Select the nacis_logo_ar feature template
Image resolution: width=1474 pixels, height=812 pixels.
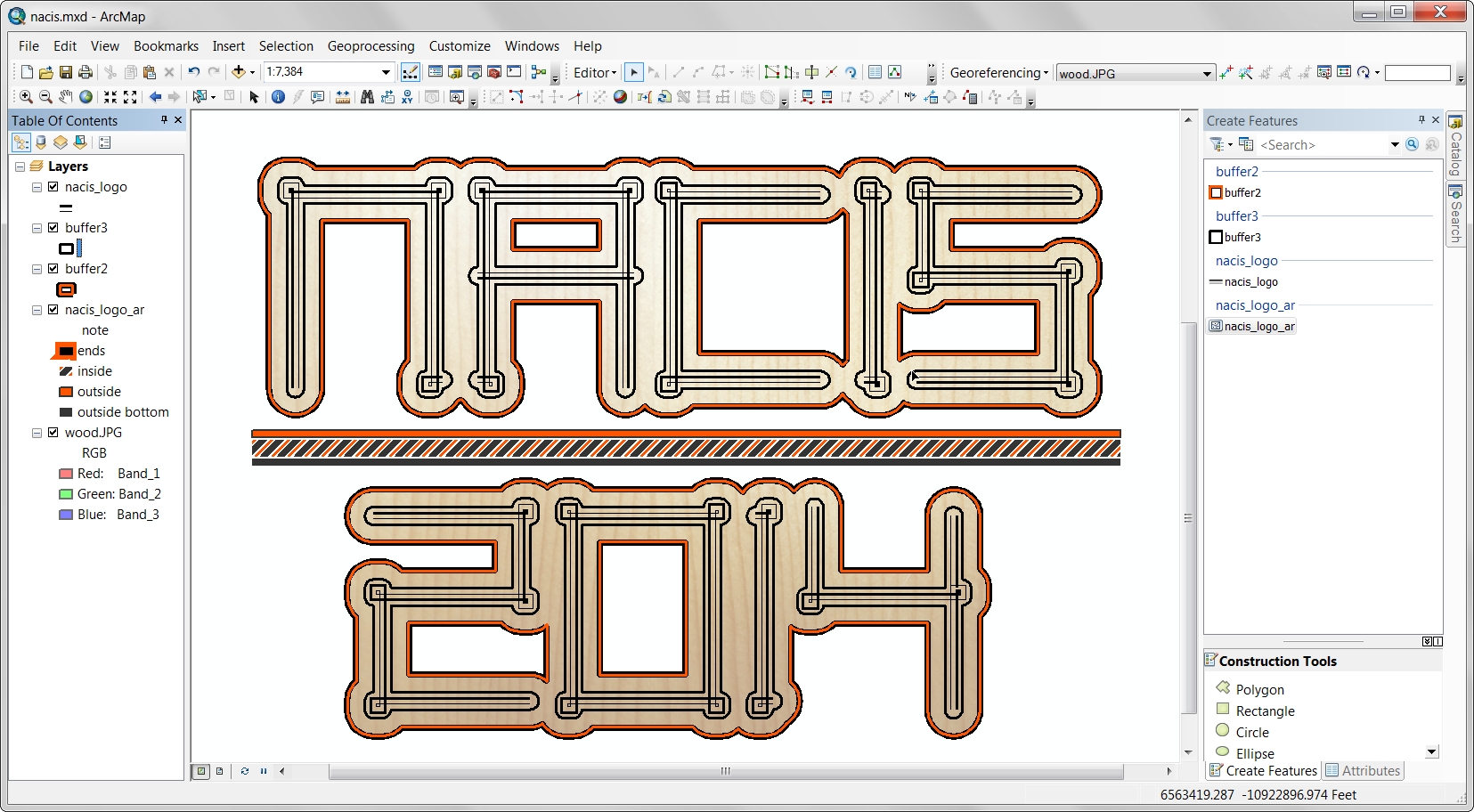pyautogui.click(x=1251, y=326)
